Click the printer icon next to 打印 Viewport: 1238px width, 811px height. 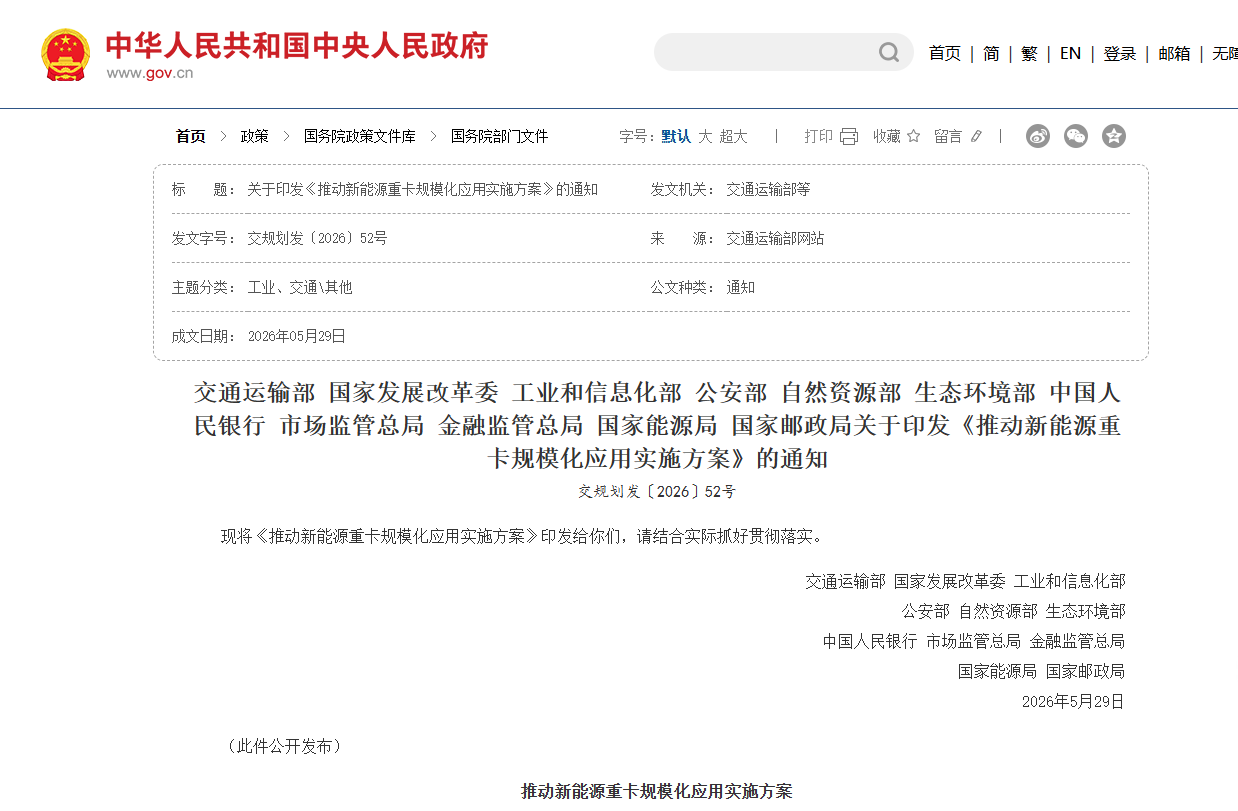[849, 136]
